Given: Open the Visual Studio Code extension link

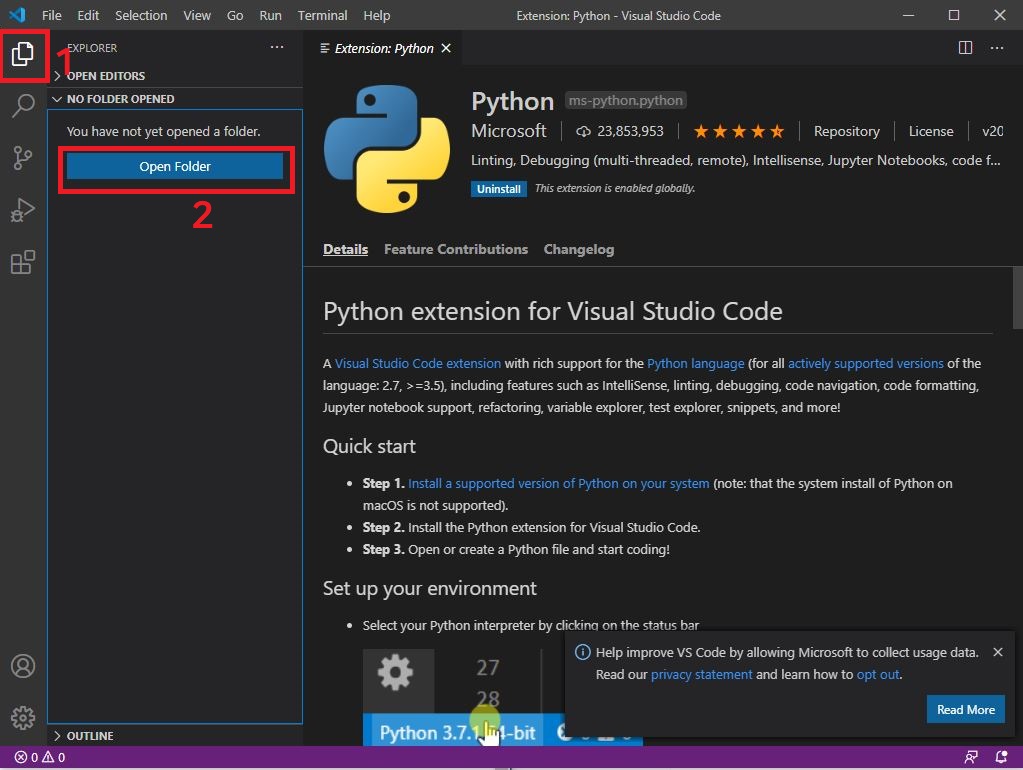Looking at the screenshot, I should [418, 363].
